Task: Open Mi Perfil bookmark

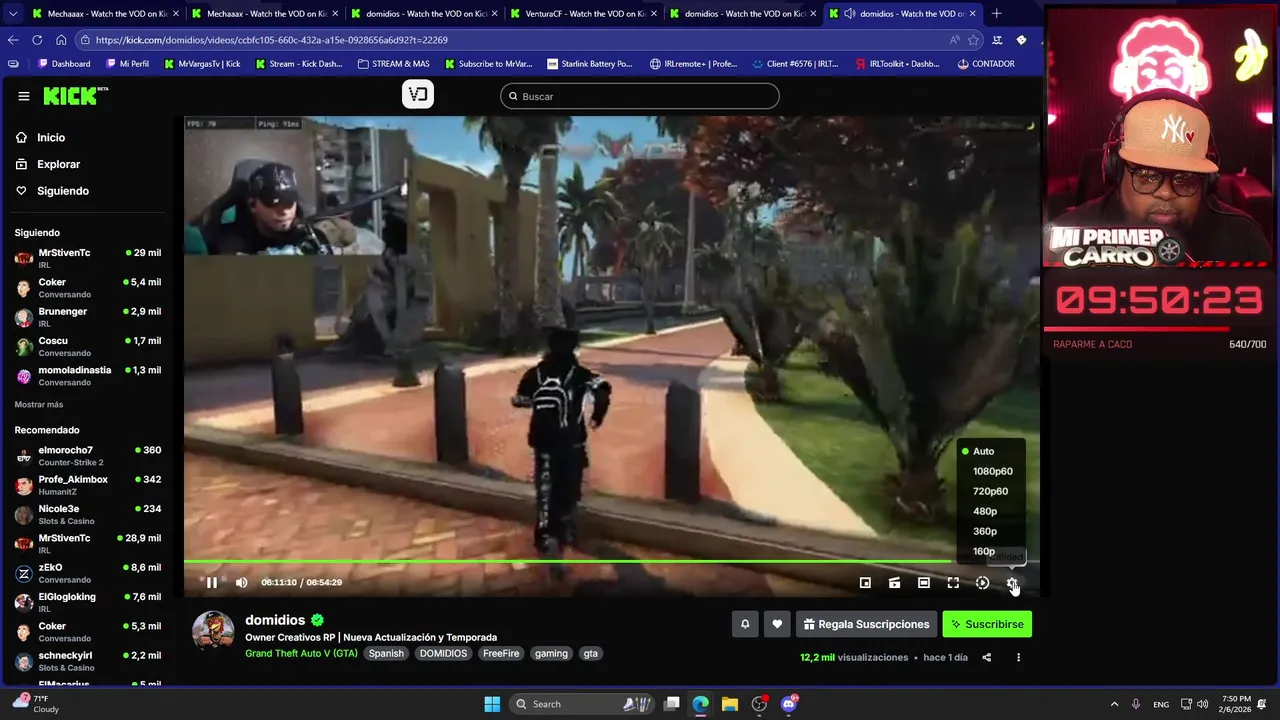Action: point(126,64)
